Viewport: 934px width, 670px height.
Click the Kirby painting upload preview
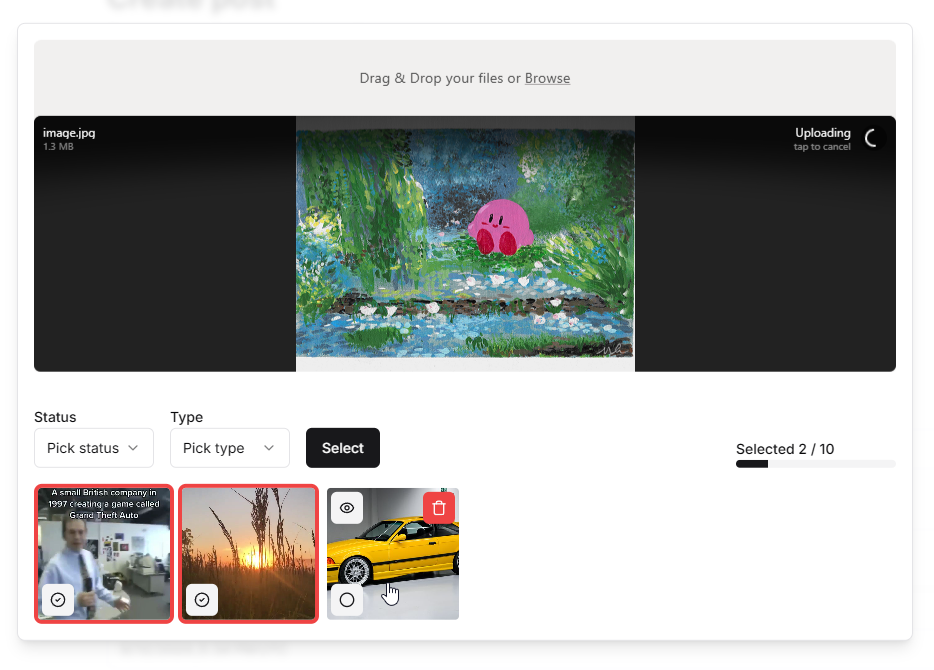pos(465,244)
